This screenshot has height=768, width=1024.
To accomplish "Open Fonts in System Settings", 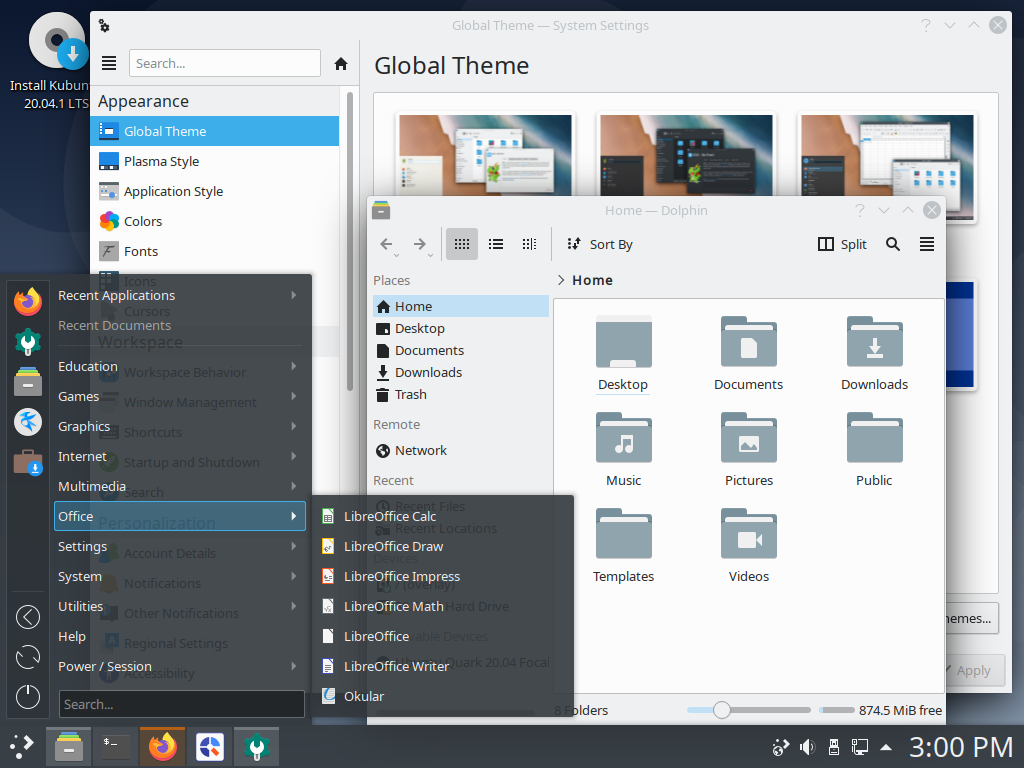I will (x=215, y=251).
